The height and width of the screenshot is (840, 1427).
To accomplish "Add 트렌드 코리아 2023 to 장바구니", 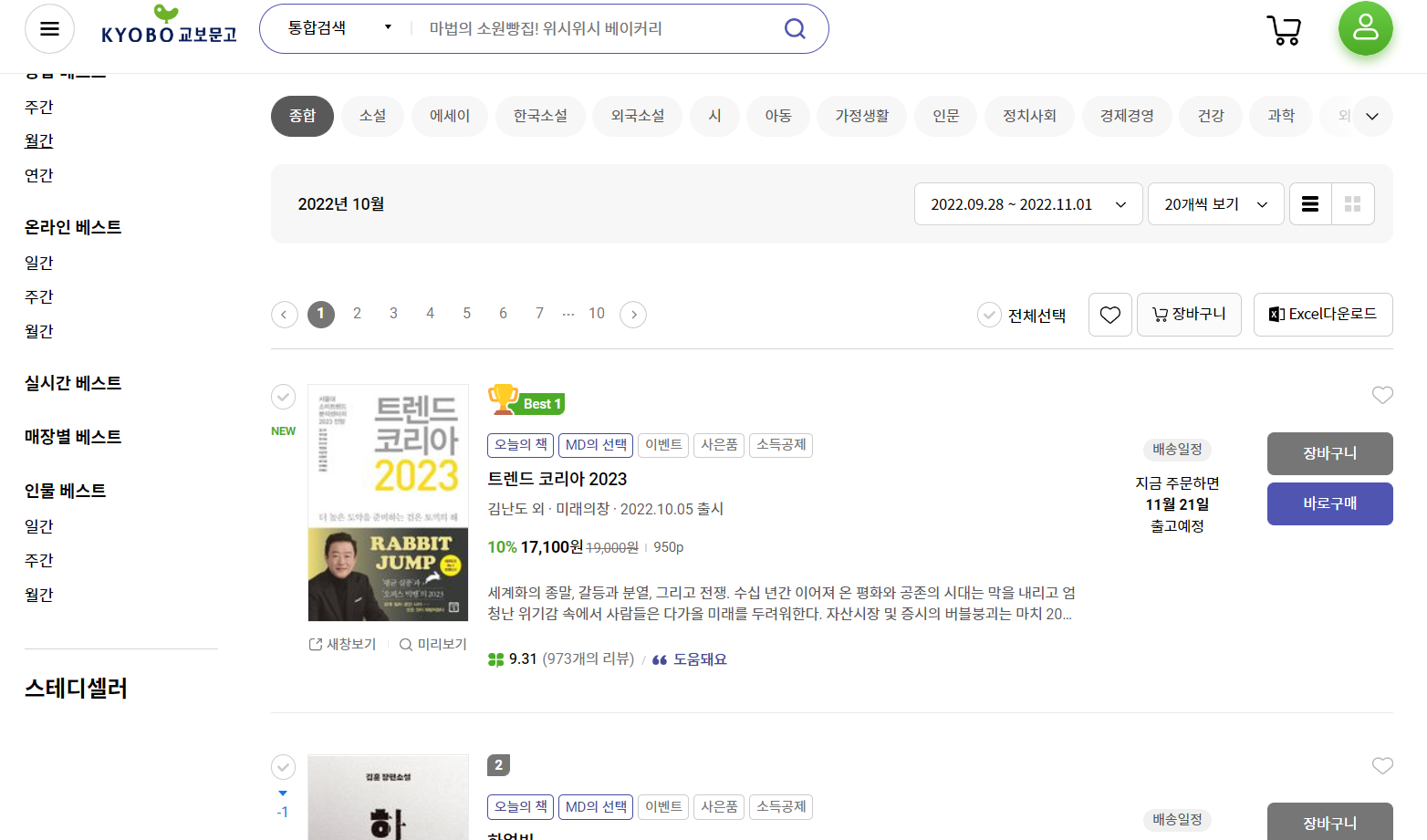I will tap(1329, 453).
